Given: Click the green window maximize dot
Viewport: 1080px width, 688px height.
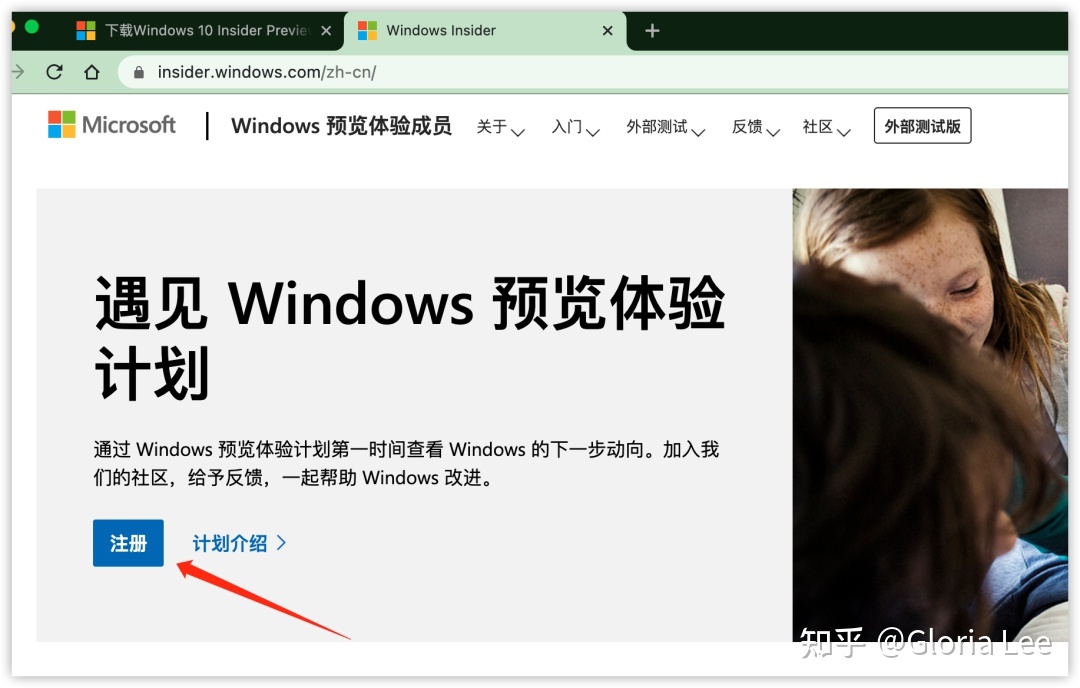Looking at the screenshot, I should (32, 28).
